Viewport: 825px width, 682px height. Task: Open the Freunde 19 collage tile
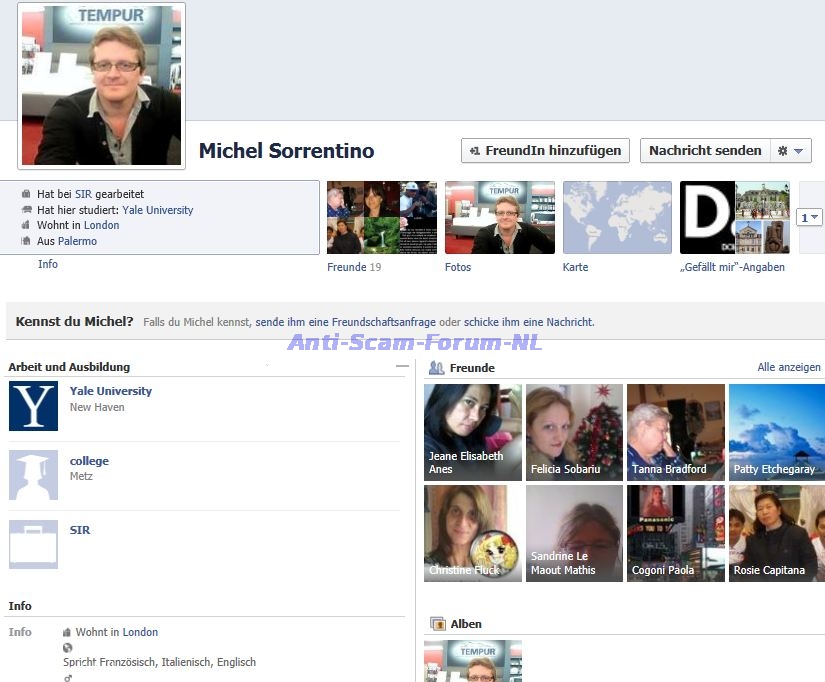click(382, 218)
